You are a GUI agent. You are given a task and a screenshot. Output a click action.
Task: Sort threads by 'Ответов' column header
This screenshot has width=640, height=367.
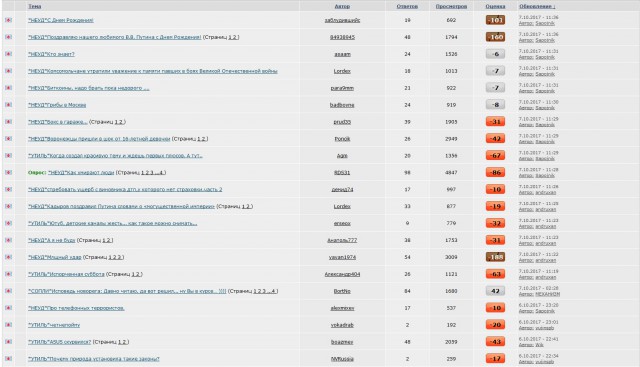(x=407, y=6)
